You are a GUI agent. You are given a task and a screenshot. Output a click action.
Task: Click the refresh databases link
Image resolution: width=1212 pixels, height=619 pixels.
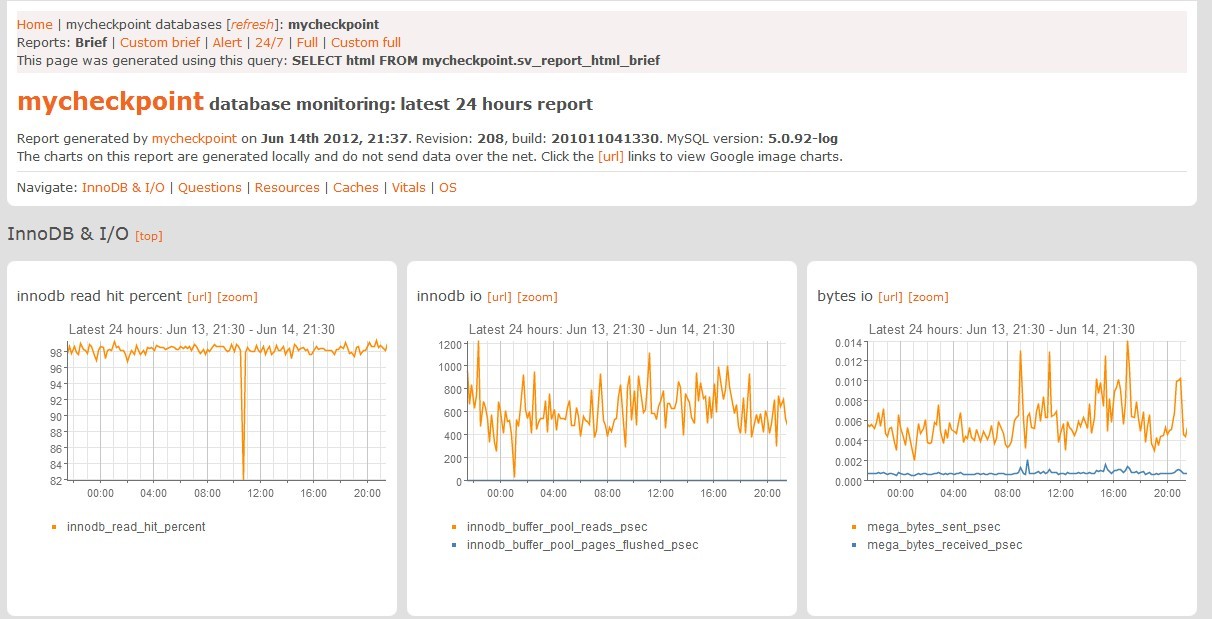pos(252,24)
